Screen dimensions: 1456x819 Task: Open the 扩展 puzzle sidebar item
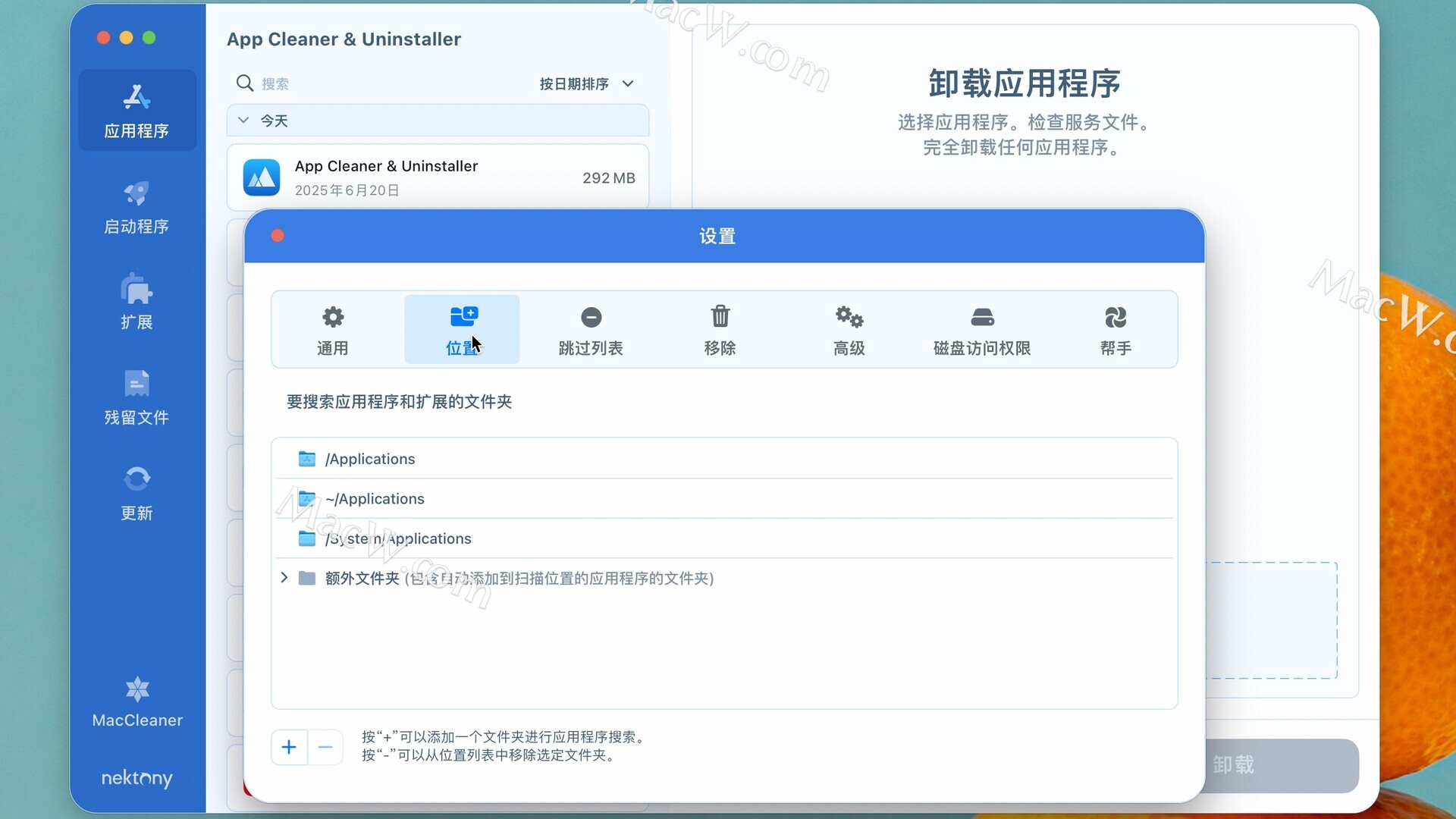click(137, 302)
